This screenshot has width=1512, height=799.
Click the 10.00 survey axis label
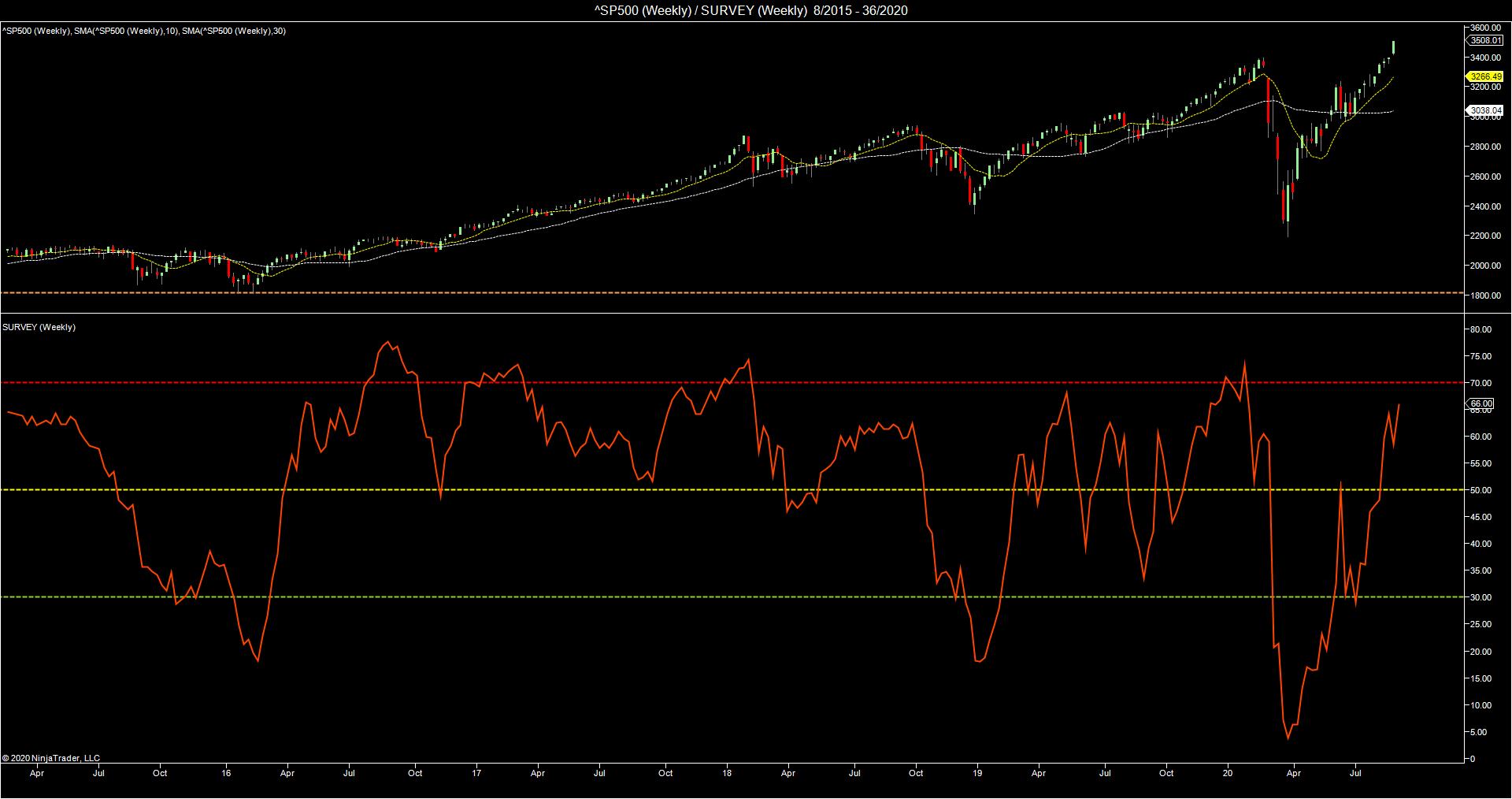[x=1480, y=705]
